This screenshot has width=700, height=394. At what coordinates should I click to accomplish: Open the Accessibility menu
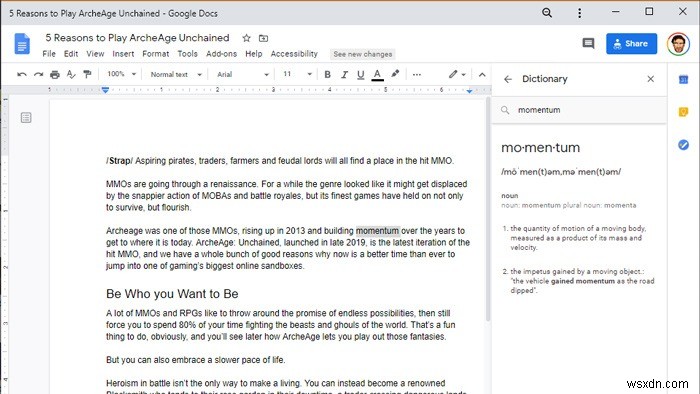[x=294, y=54]
